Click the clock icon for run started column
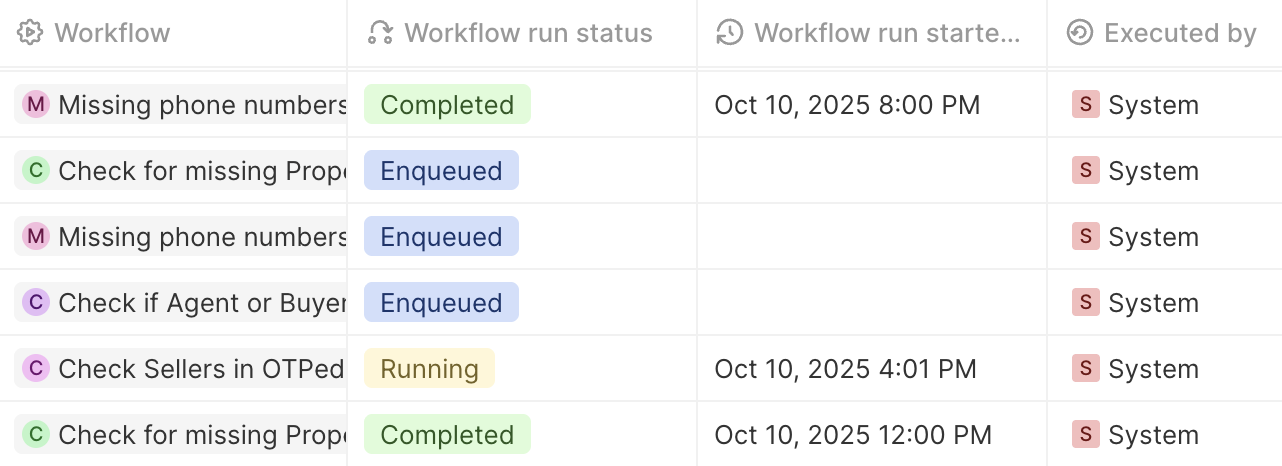The width and height of the screenshot is (1282, 466). coord(730,33)
